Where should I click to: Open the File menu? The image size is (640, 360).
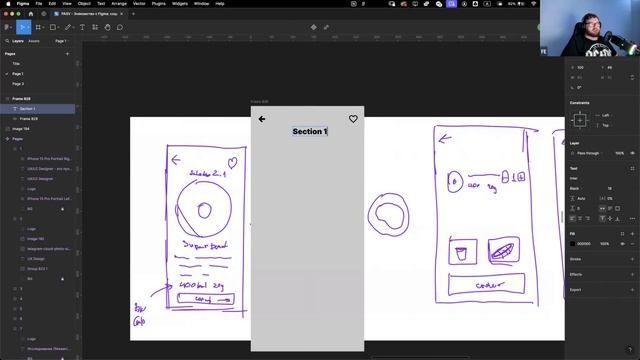(39, 4)
